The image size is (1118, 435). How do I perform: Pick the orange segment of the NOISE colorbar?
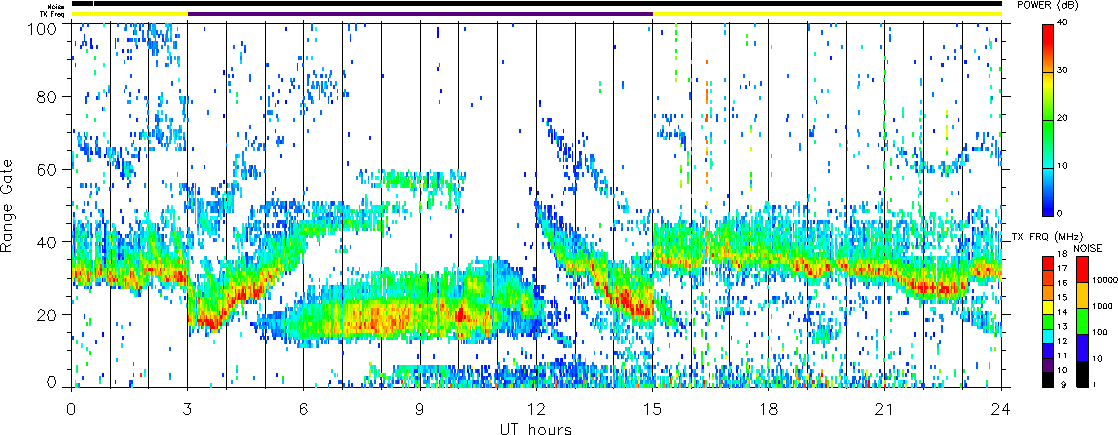coord(1084,295)
